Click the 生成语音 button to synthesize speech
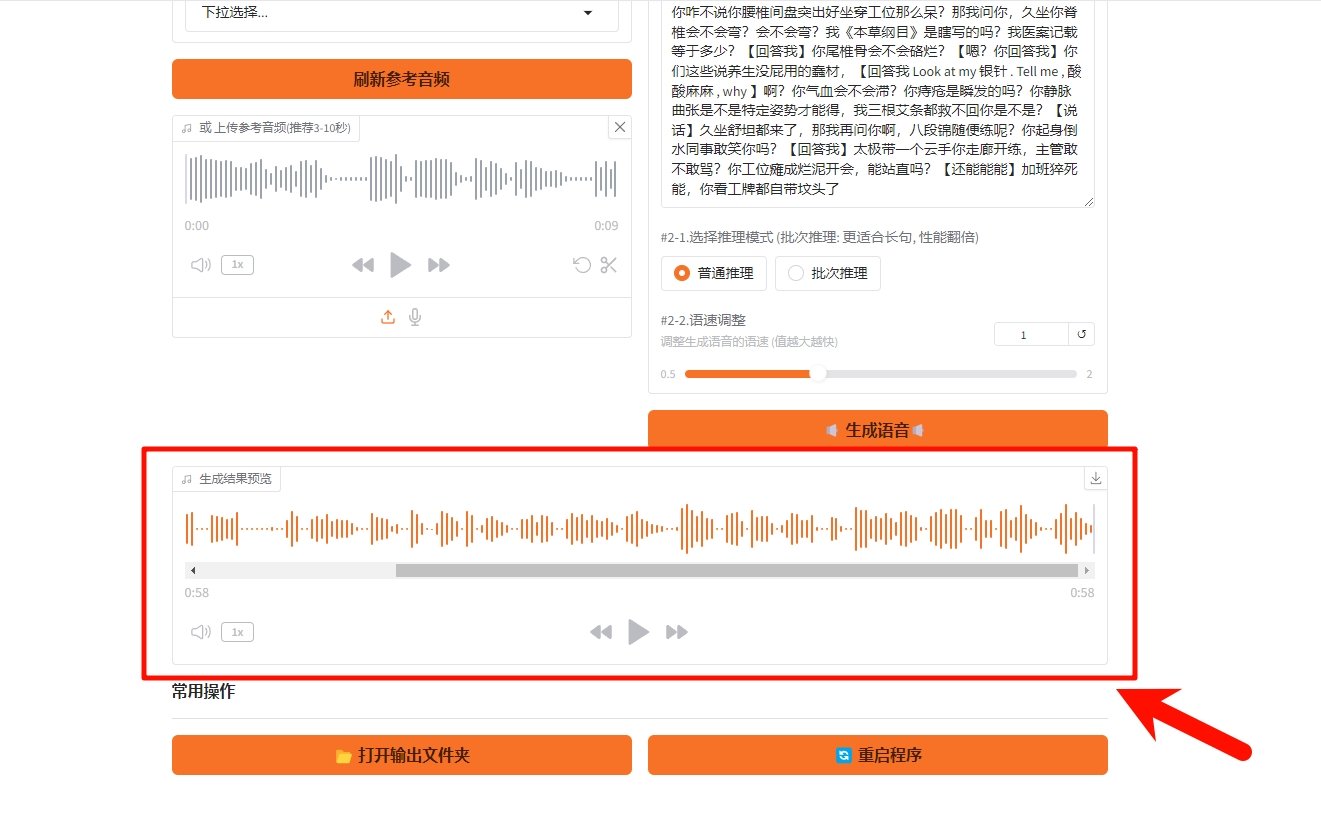This screenshot has width=1321, height=813. tap(877, 429)
